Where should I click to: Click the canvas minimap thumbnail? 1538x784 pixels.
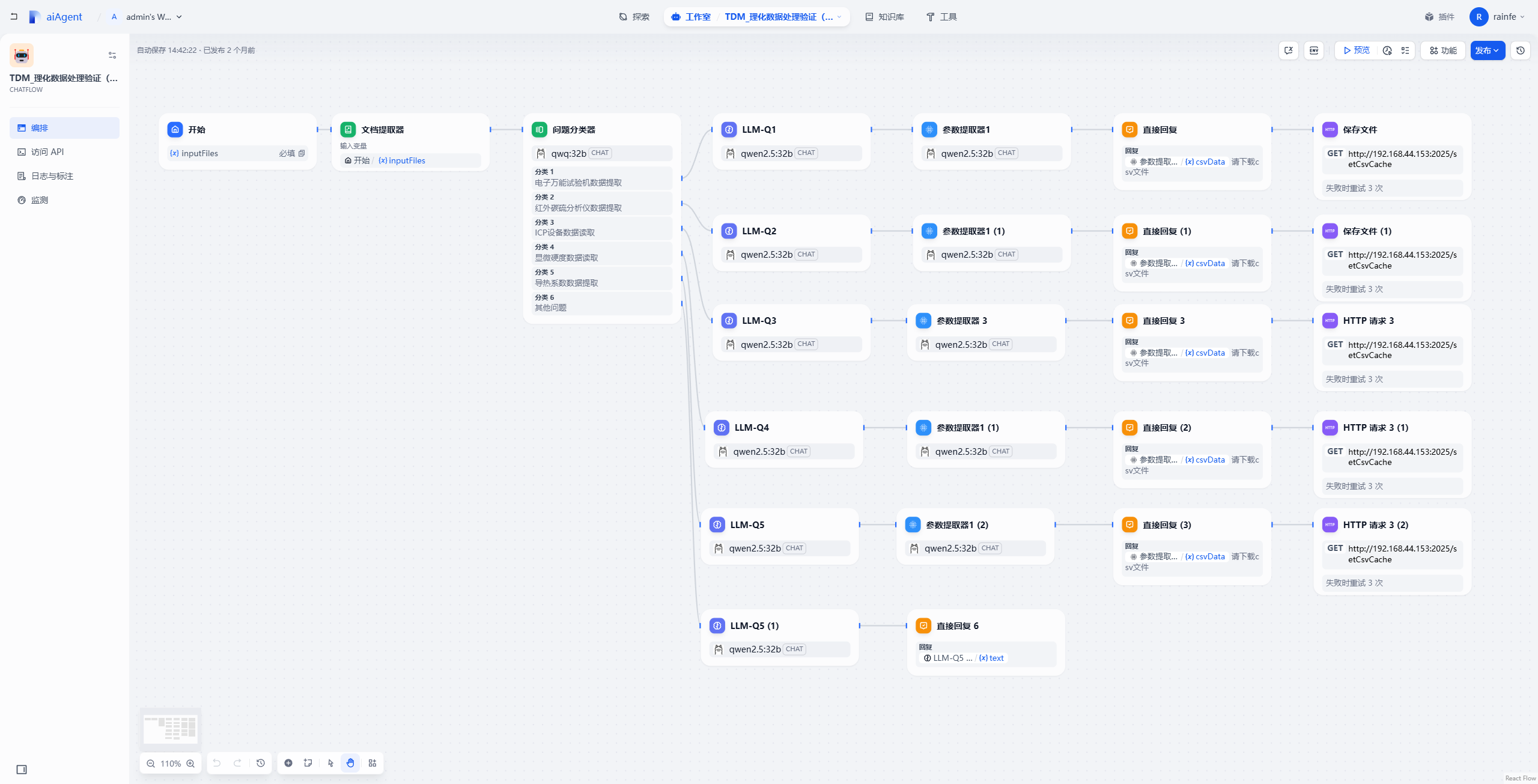pos(170,728)
